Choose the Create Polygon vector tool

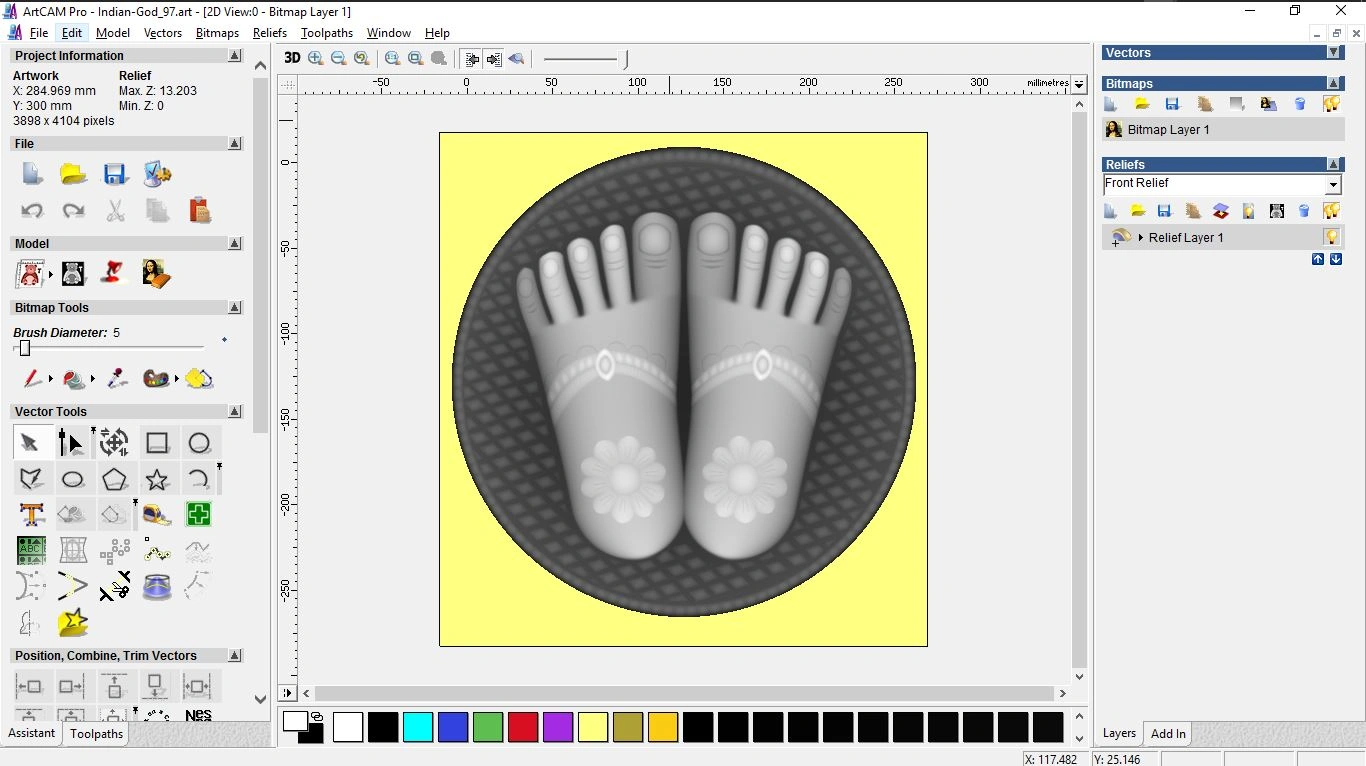click(114, 479)
